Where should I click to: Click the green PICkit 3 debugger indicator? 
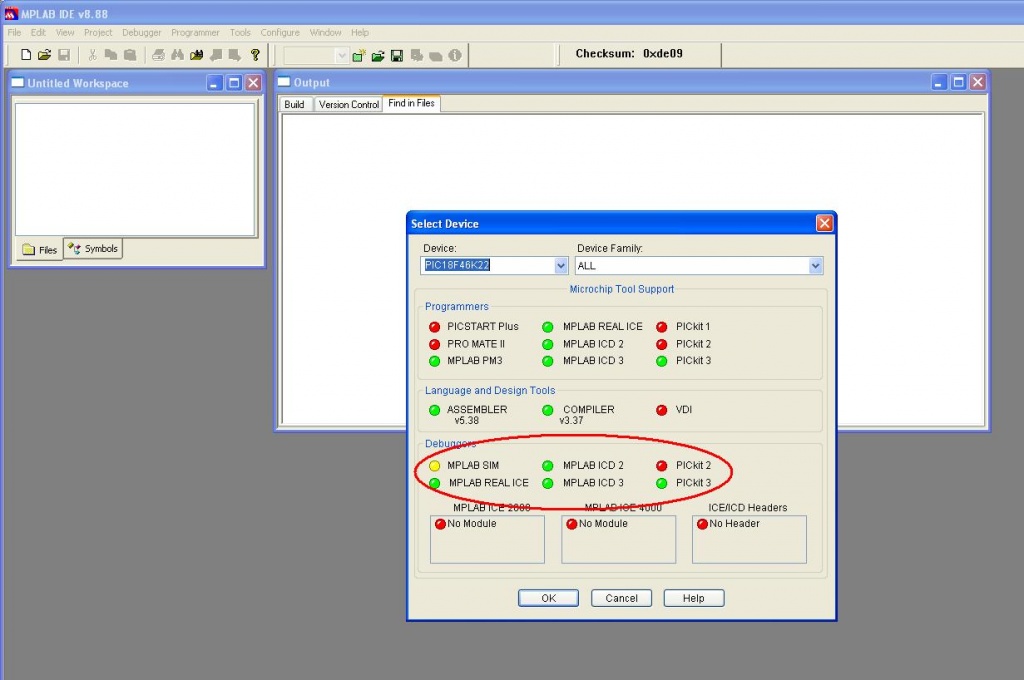coord(662,483)
